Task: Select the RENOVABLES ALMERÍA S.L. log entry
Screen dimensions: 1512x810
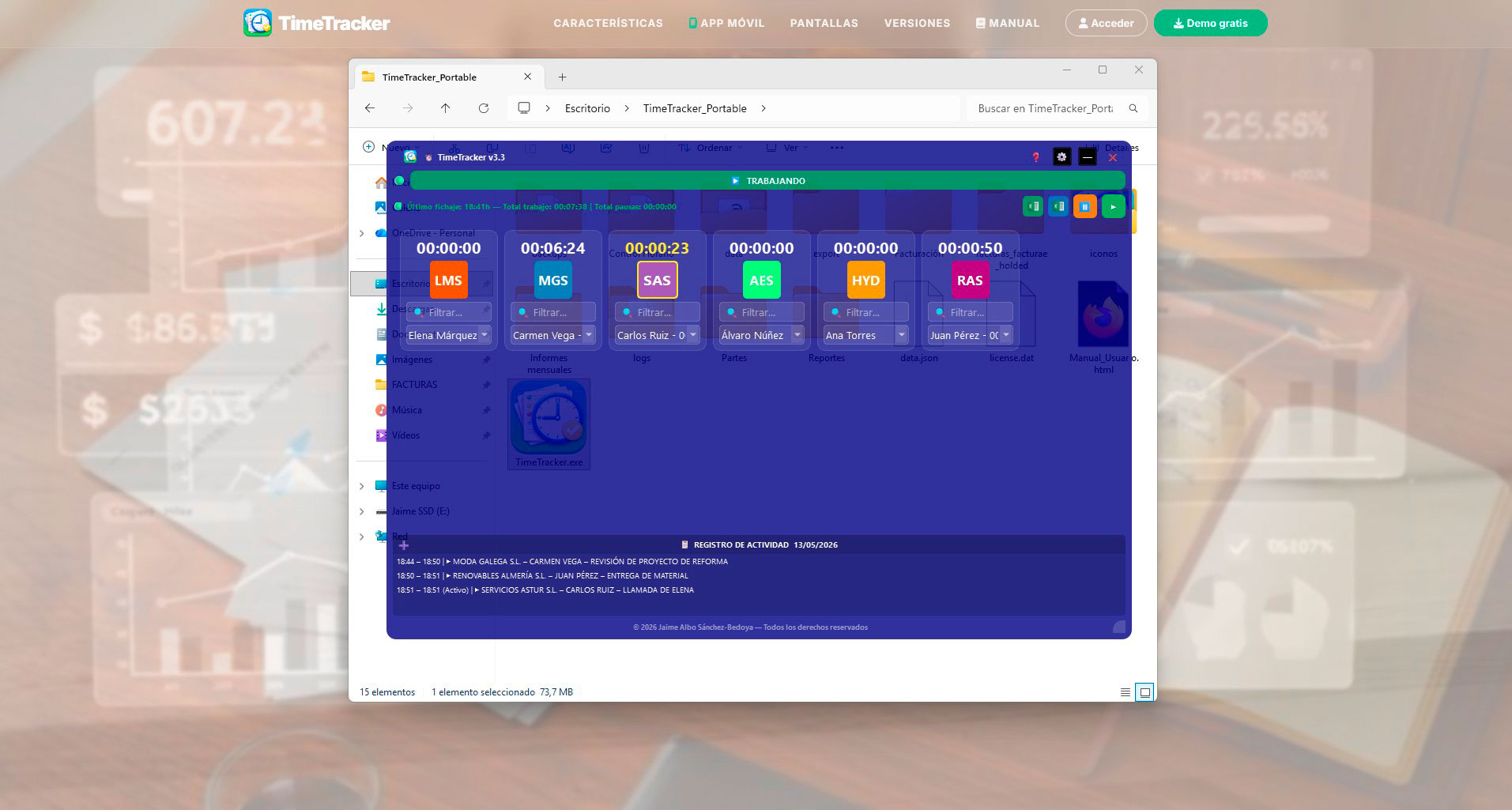Action: (542, 576)
